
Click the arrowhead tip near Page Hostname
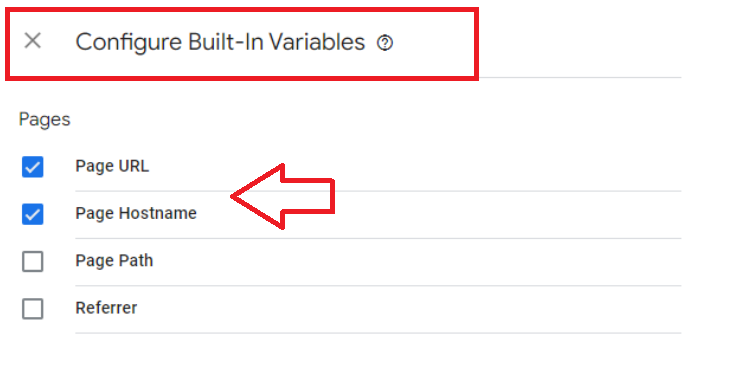click(233, 197)
